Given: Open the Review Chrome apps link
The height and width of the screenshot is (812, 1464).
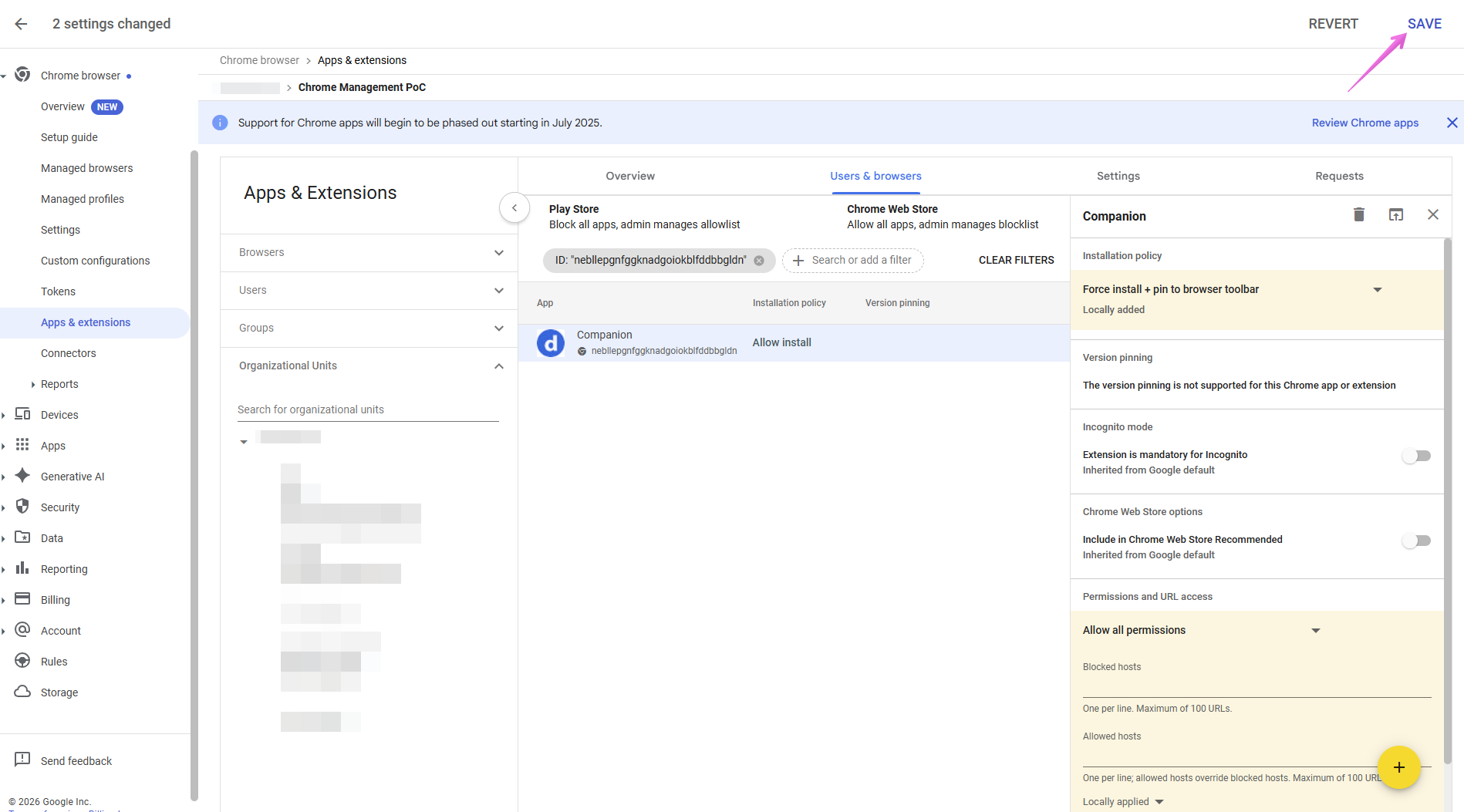Looking at the screenshot, I should [1364, 123].
